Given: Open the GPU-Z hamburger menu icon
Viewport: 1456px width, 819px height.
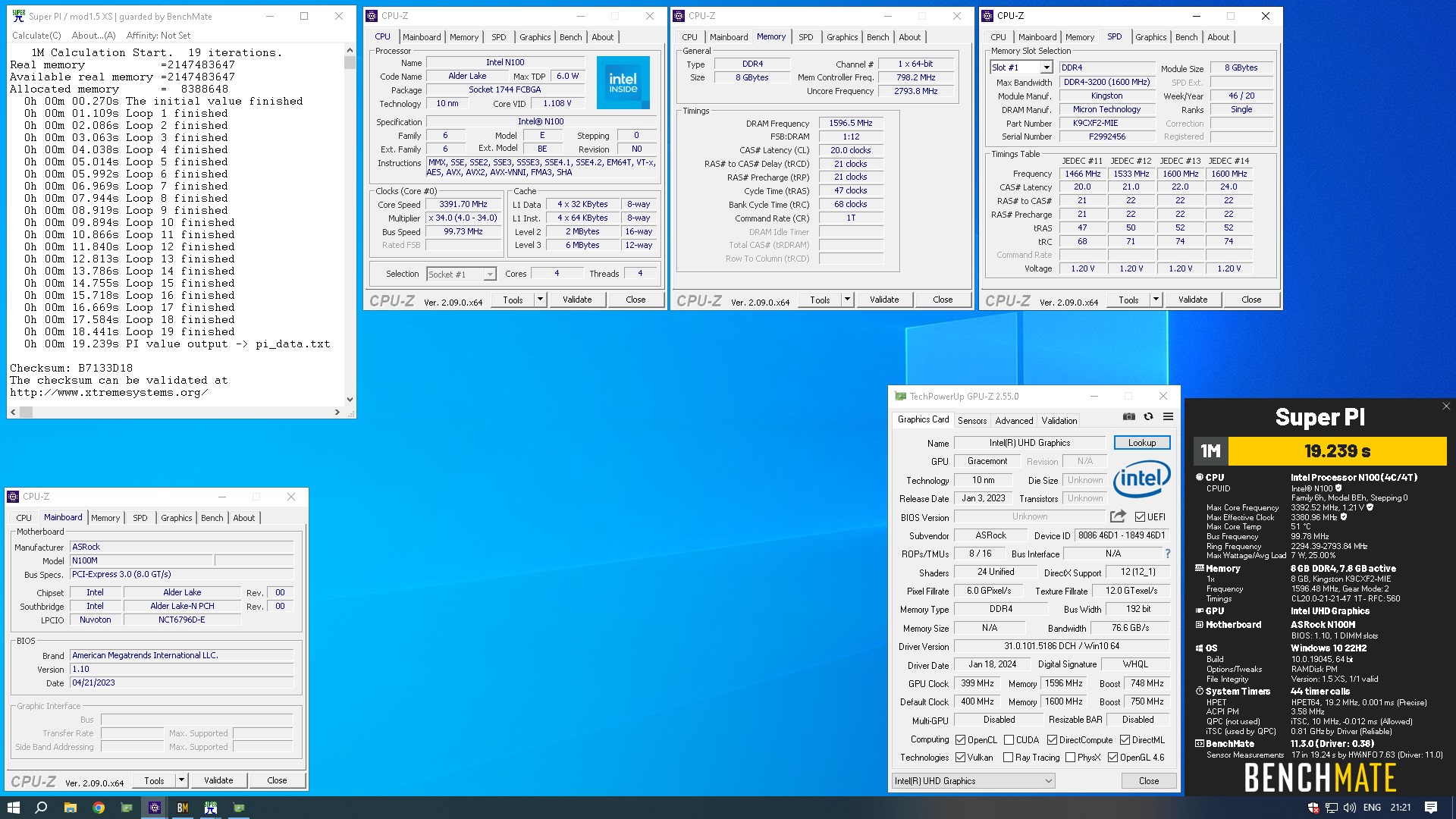Looking at the screenshot, I should (x=1168, y=416).
